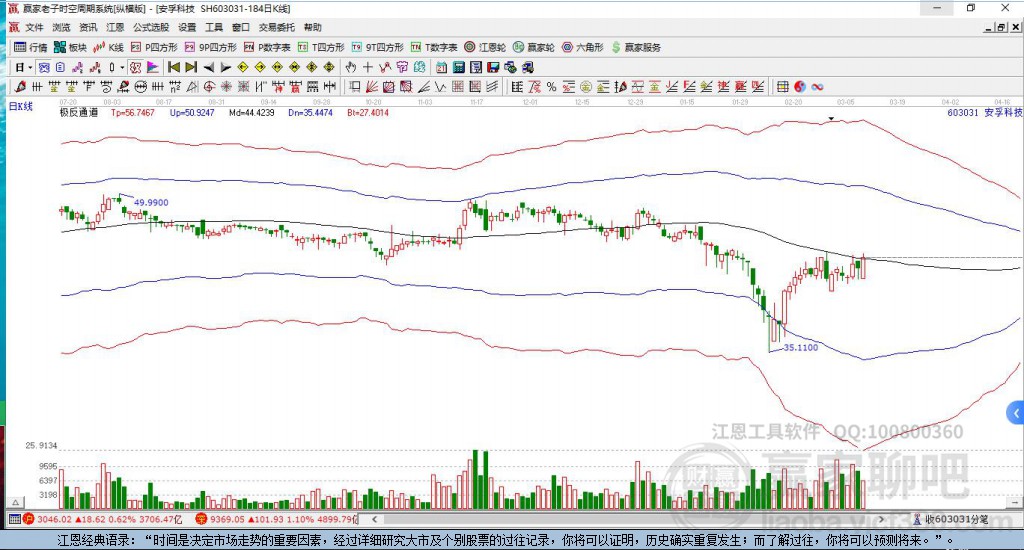This screenshot has height=550, width=1024.
Task: Click the last yellow diamond icon
Action: point(329,67)
